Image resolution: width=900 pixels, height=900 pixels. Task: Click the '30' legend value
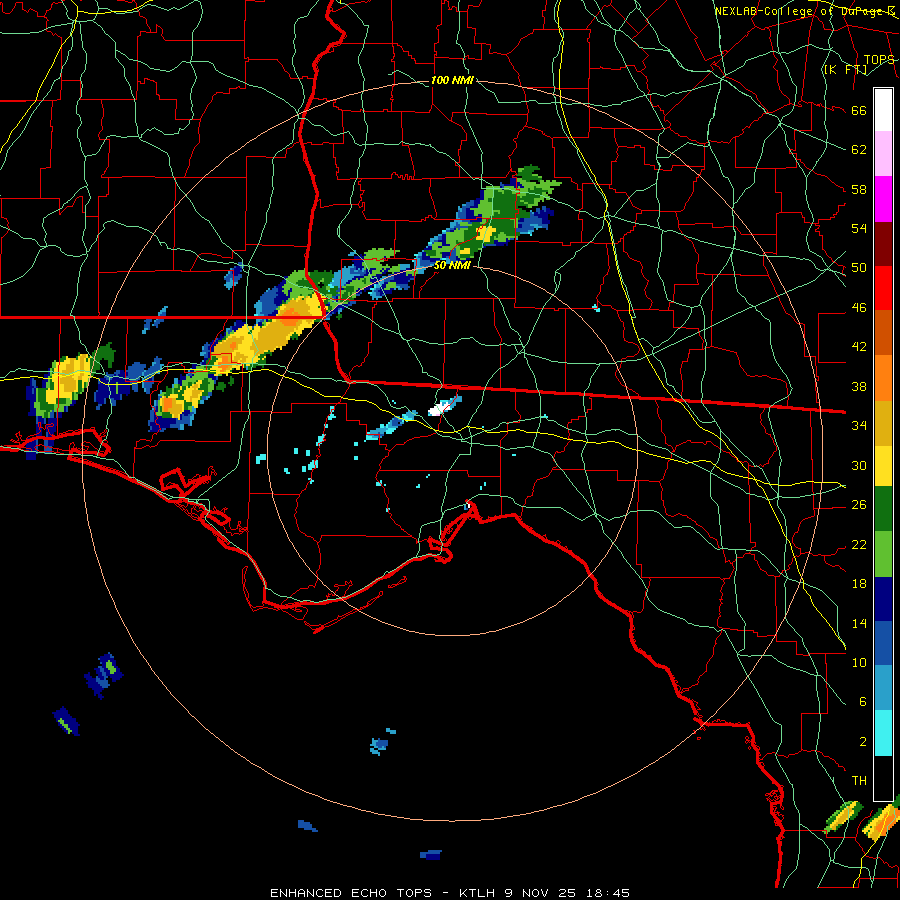[x=859, y=465]
